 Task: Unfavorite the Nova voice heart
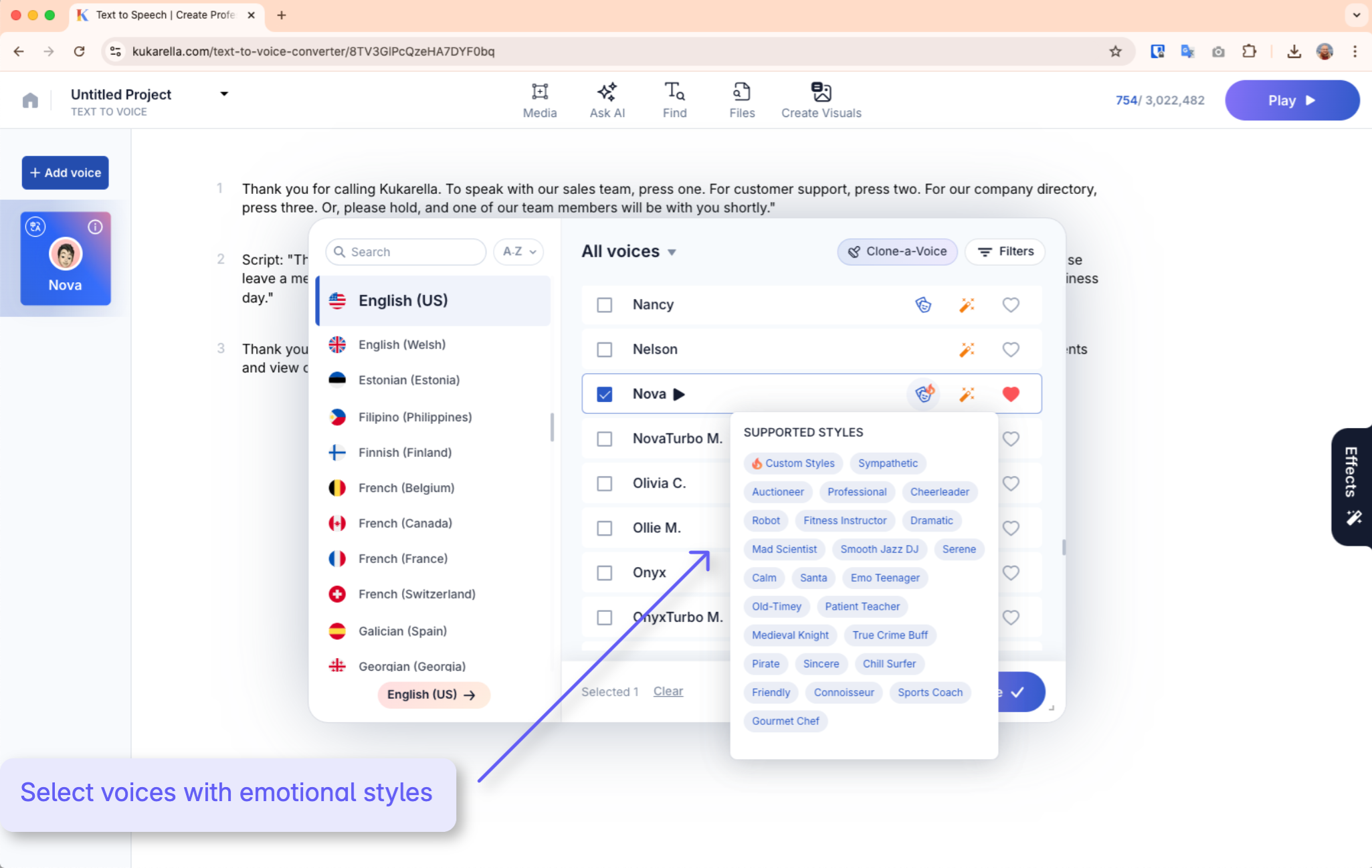pyautogui.click(x=1011, y=394)
